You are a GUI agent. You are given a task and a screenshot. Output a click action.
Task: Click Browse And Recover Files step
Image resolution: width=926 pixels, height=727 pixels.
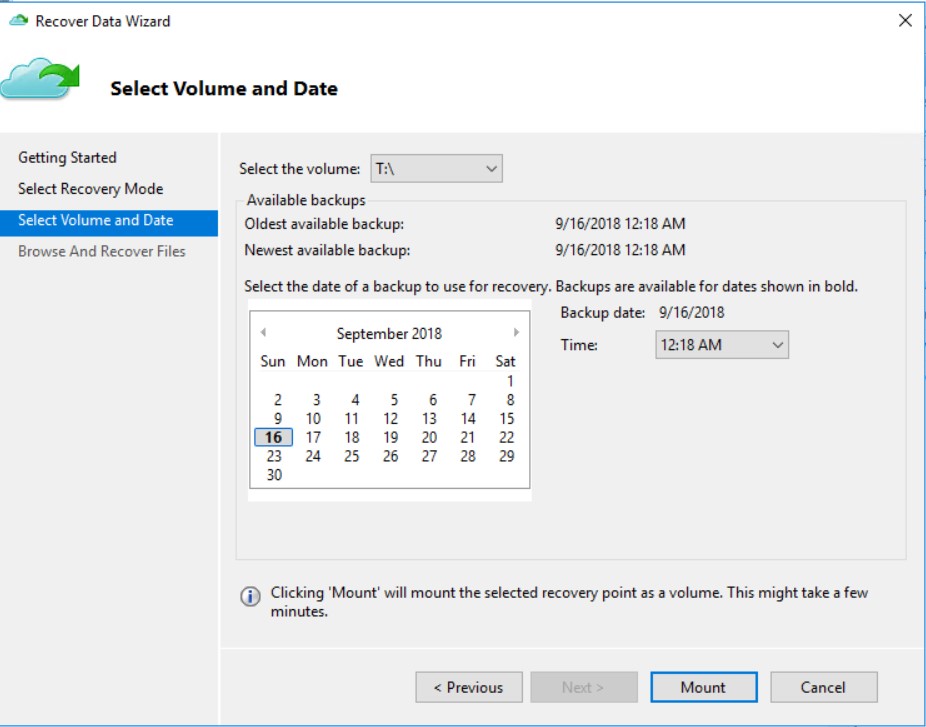[x=102, y=252]
